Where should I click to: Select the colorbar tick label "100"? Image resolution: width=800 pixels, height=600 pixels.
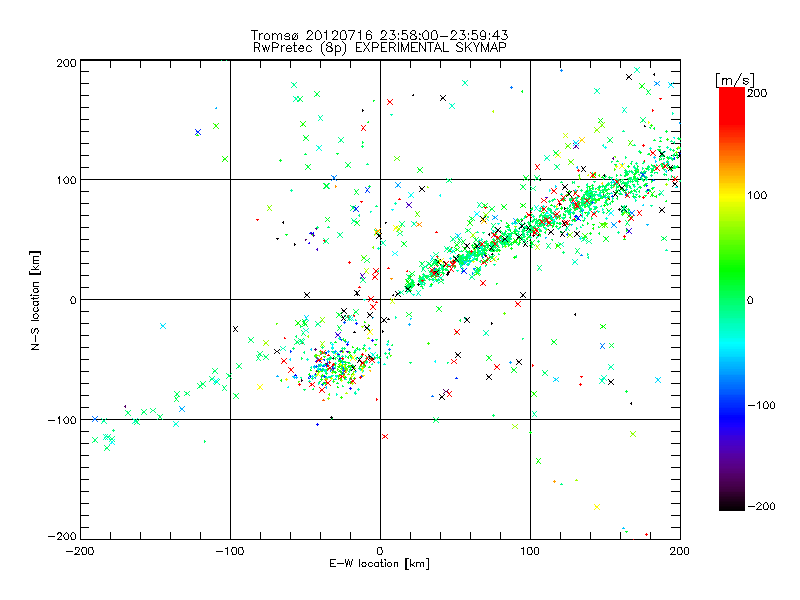pyautogui.click(x=757, y=195)
